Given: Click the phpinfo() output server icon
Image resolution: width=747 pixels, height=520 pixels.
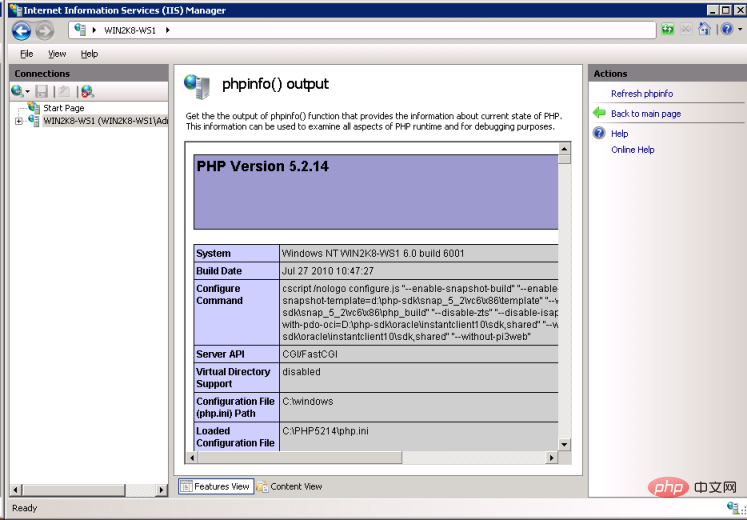Looking at the screenshot, I should point(197,87).
